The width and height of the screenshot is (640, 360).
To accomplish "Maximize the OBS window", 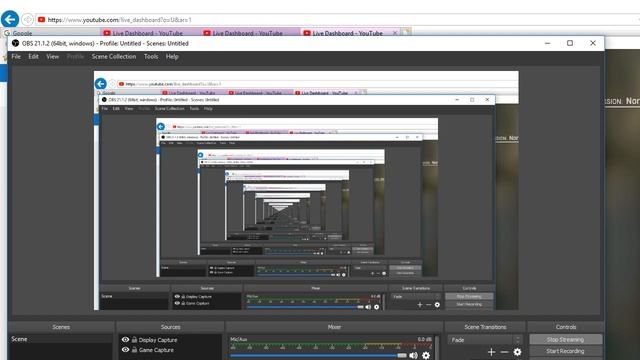I will 570,43.
